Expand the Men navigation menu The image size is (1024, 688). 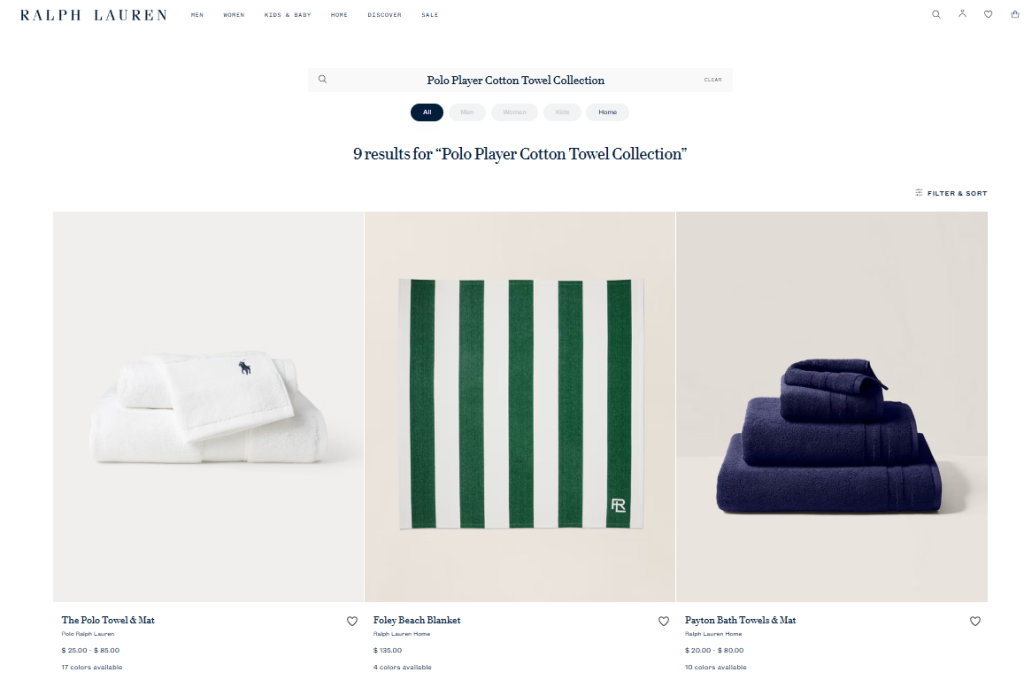(x=197, y=15)
